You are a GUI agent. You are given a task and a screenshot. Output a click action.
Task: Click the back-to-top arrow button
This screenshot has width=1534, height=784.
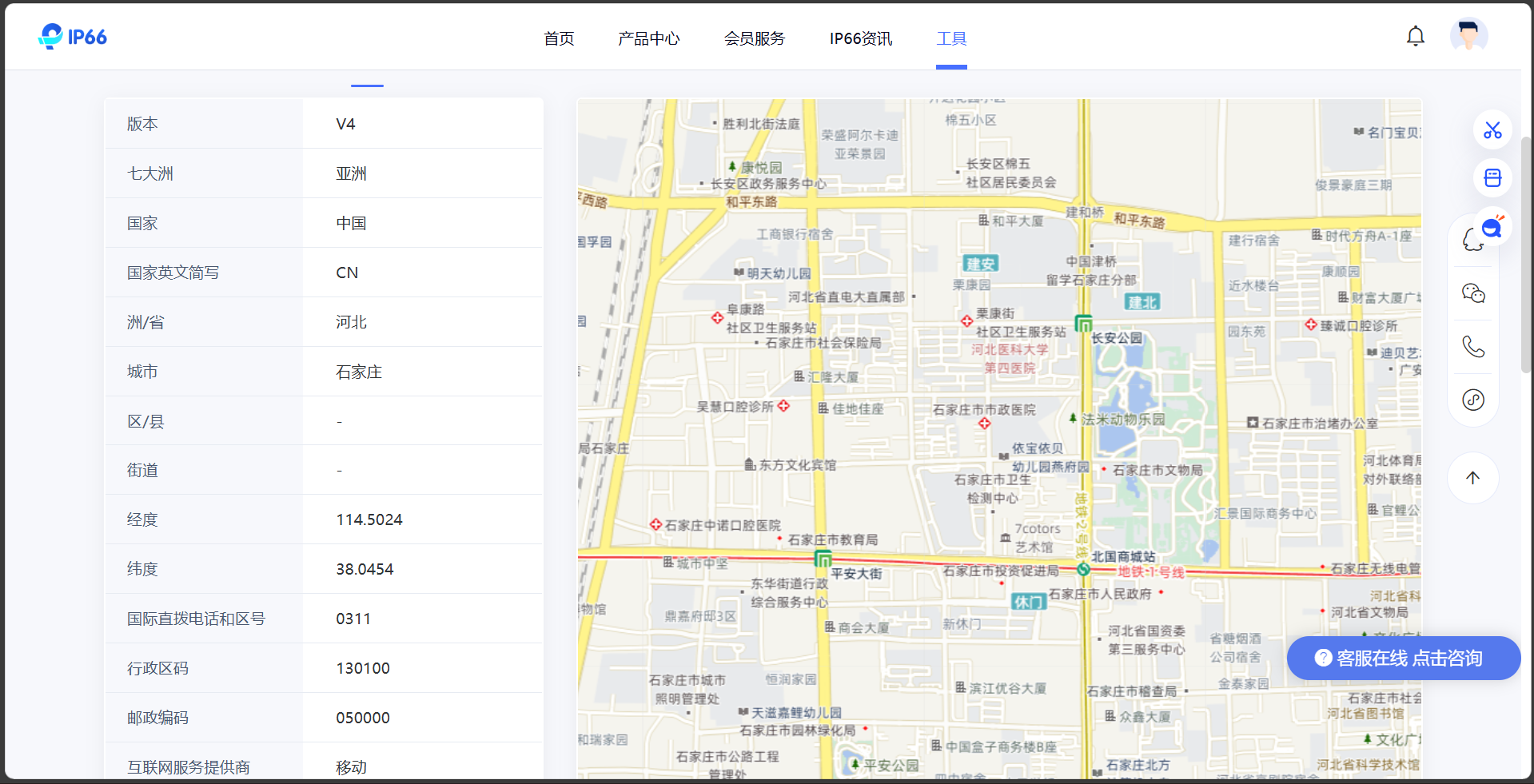tap(1473, 477)
